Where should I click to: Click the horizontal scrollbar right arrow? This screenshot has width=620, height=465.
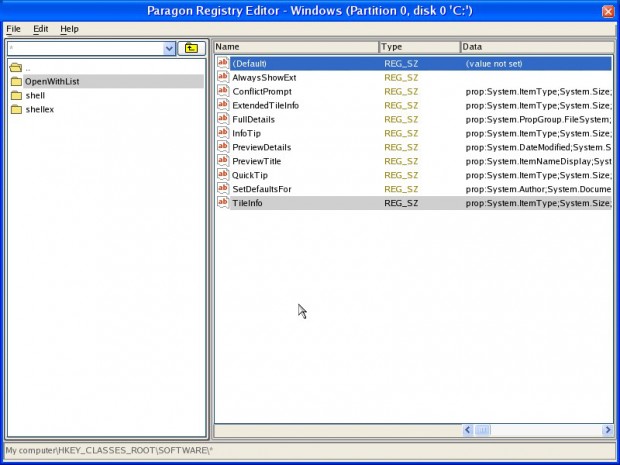pyautogui.click(x=606, y=430)
